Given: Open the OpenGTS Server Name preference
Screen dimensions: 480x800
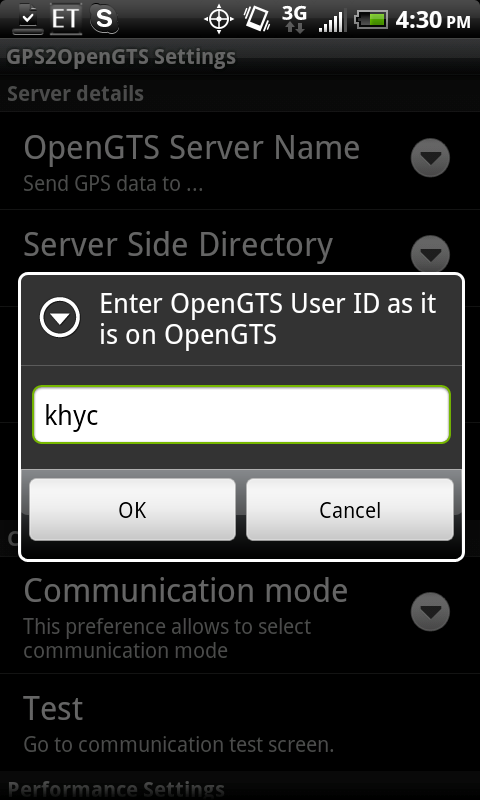Looking at the screenshot, I should (x=240, y=161).
